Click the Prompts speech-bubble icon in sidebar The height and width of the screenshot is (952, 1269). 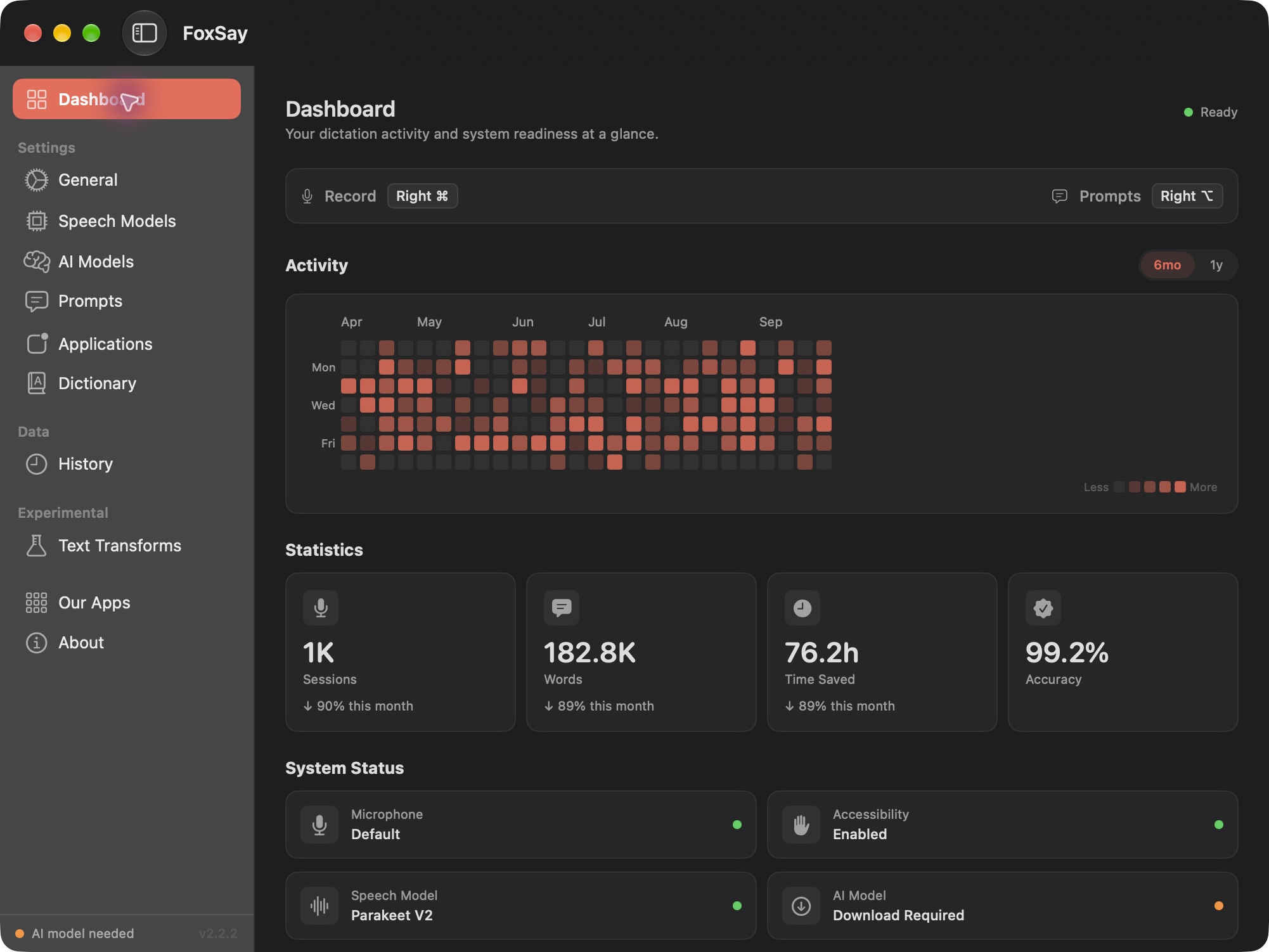[x=37, y=301]
